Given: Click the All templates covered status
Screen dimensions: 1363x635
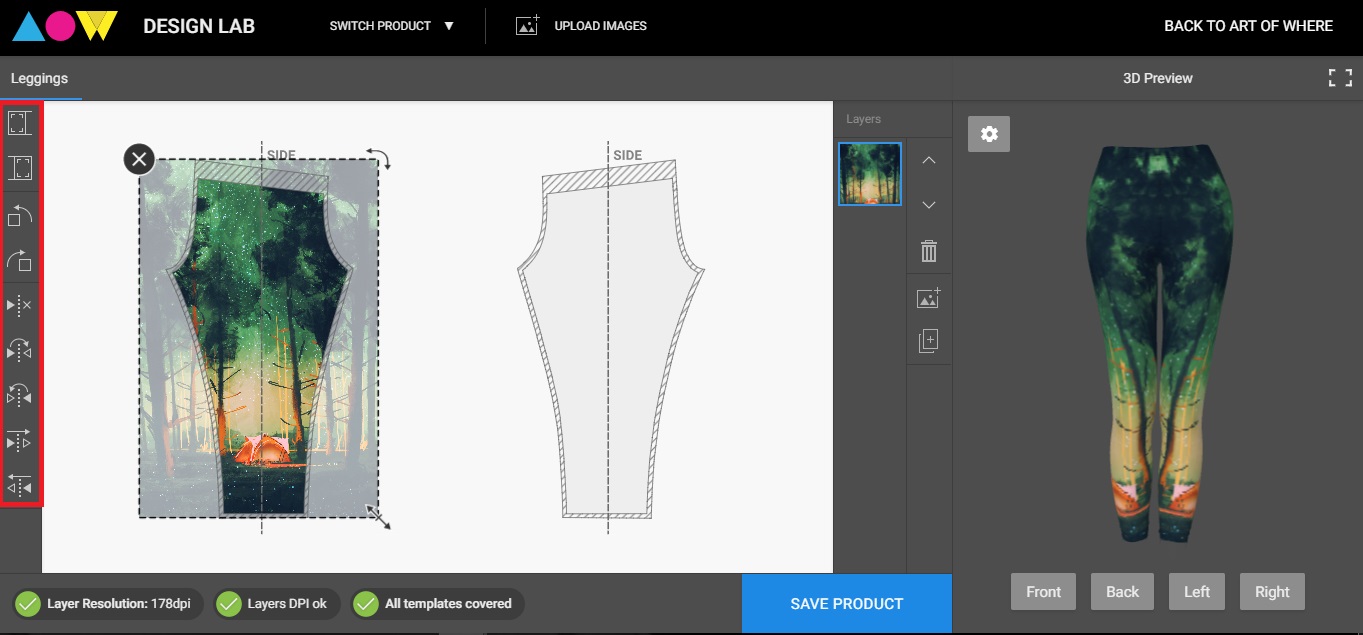Looking at the screenshot, I should (x=437, y=604).
